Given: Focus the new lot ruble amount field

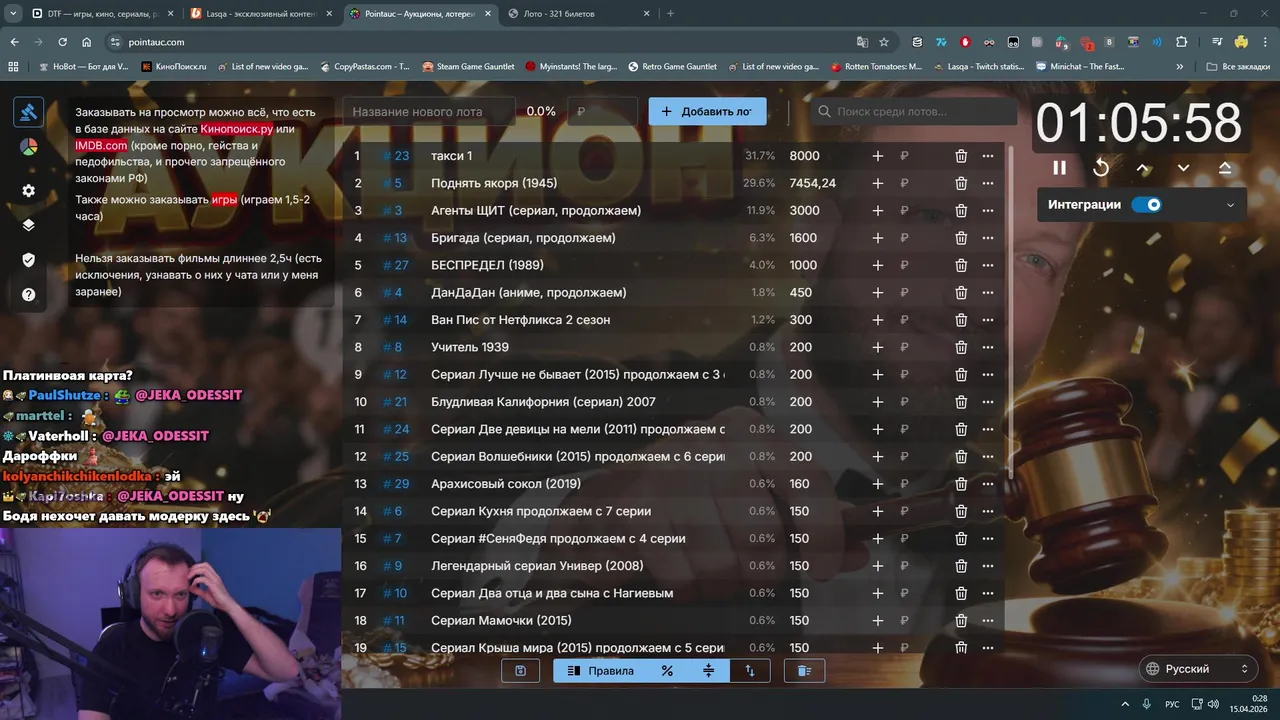Looking at the screenshot, I should 602,111.
